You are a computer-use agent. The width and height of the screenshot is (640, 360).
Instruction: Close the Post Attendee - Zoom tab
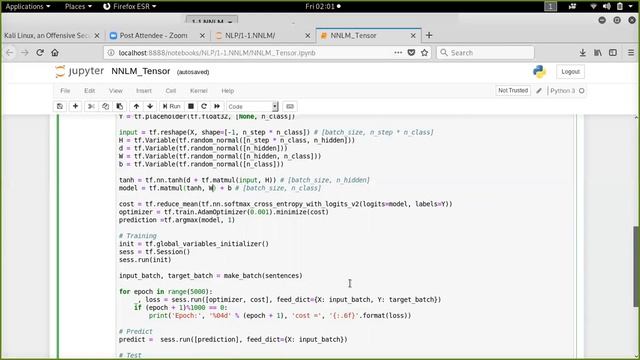(202, 36)
